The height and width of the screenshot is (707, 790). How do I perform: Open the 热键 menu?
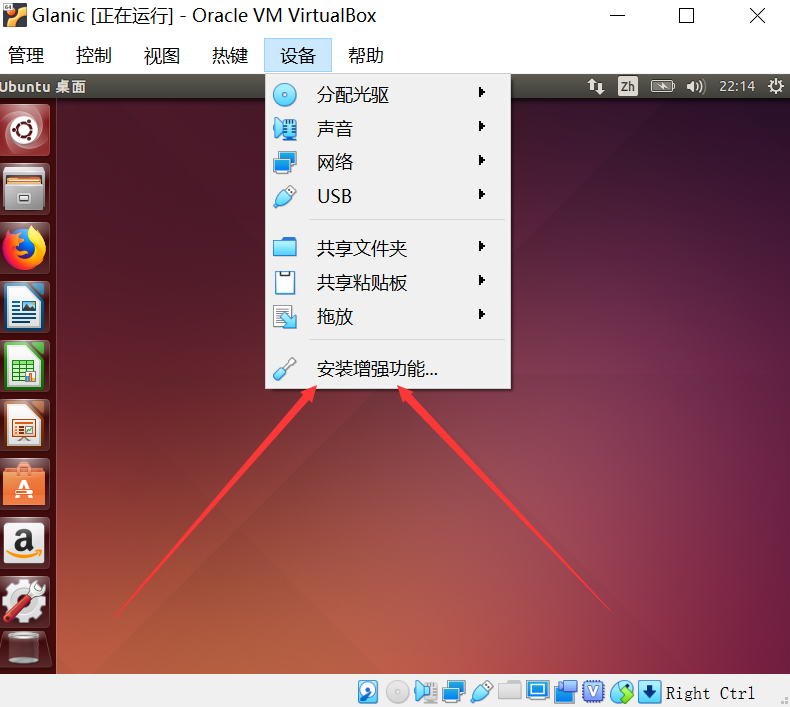point(230,55)
